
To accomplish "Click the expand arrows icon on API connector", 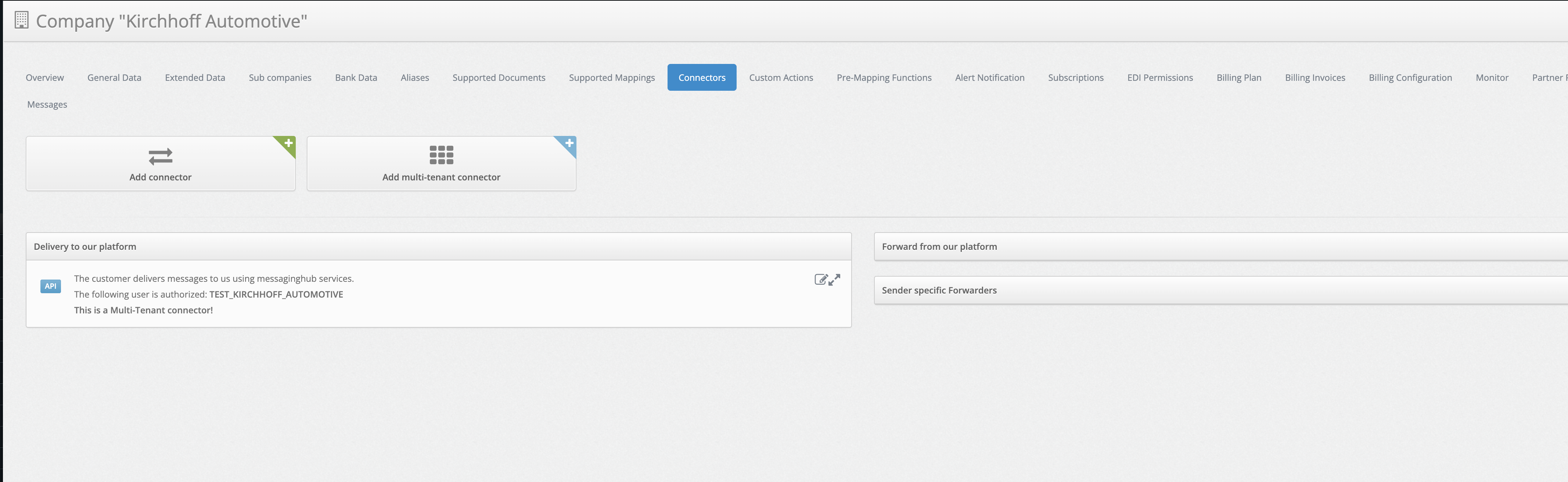I will 835,279.
